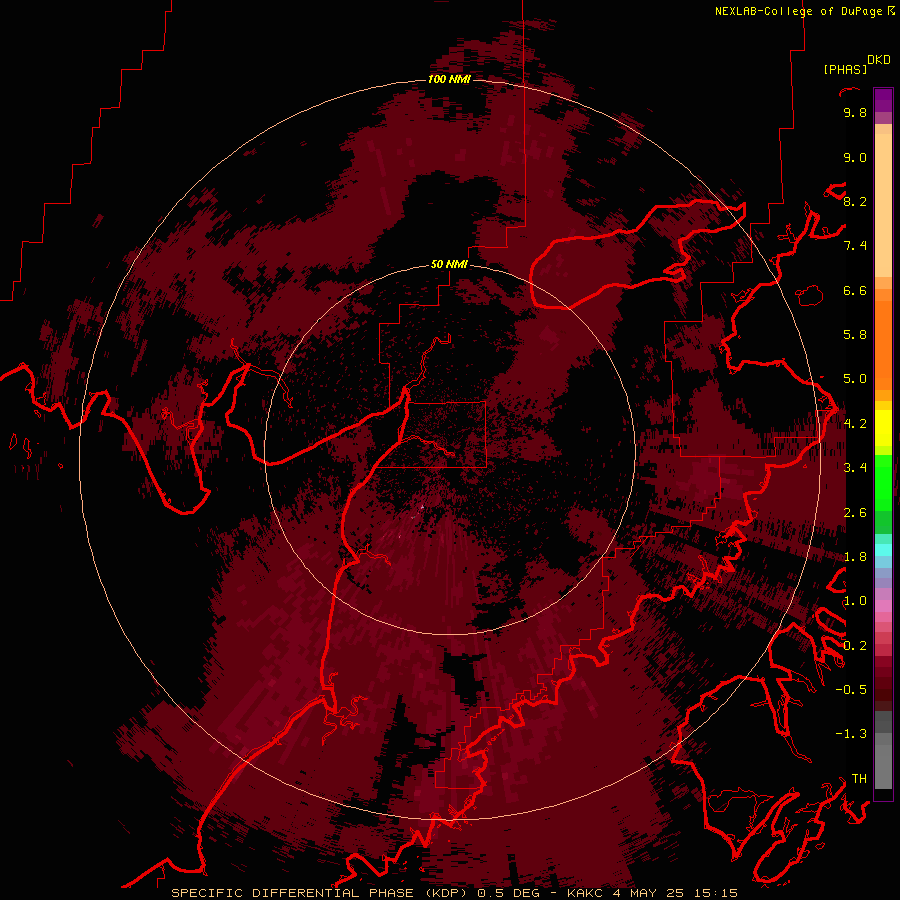Click the cyan segment of the color bar
This screenshot has width=900, height=900.
point(883,550)
